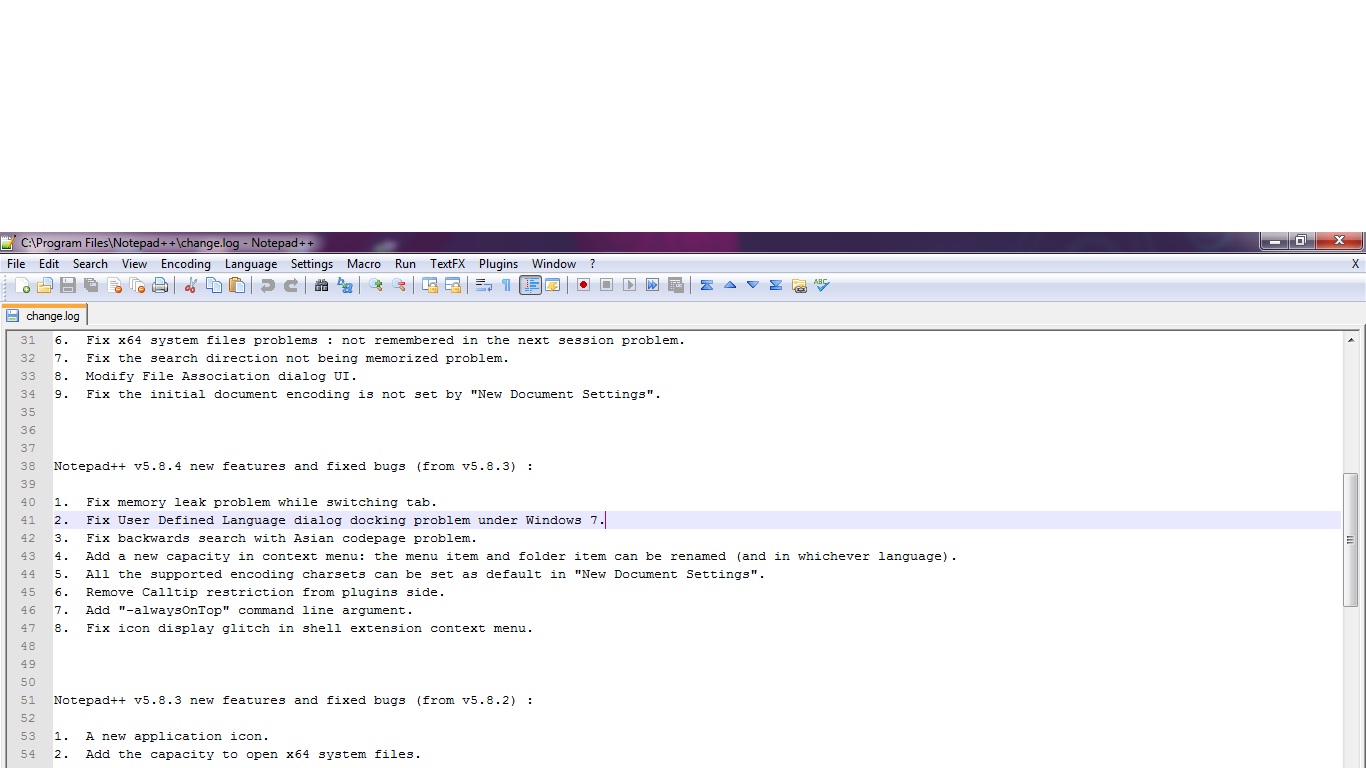Click the Save All icon
1366x768 pixels.
coord(91,286)
